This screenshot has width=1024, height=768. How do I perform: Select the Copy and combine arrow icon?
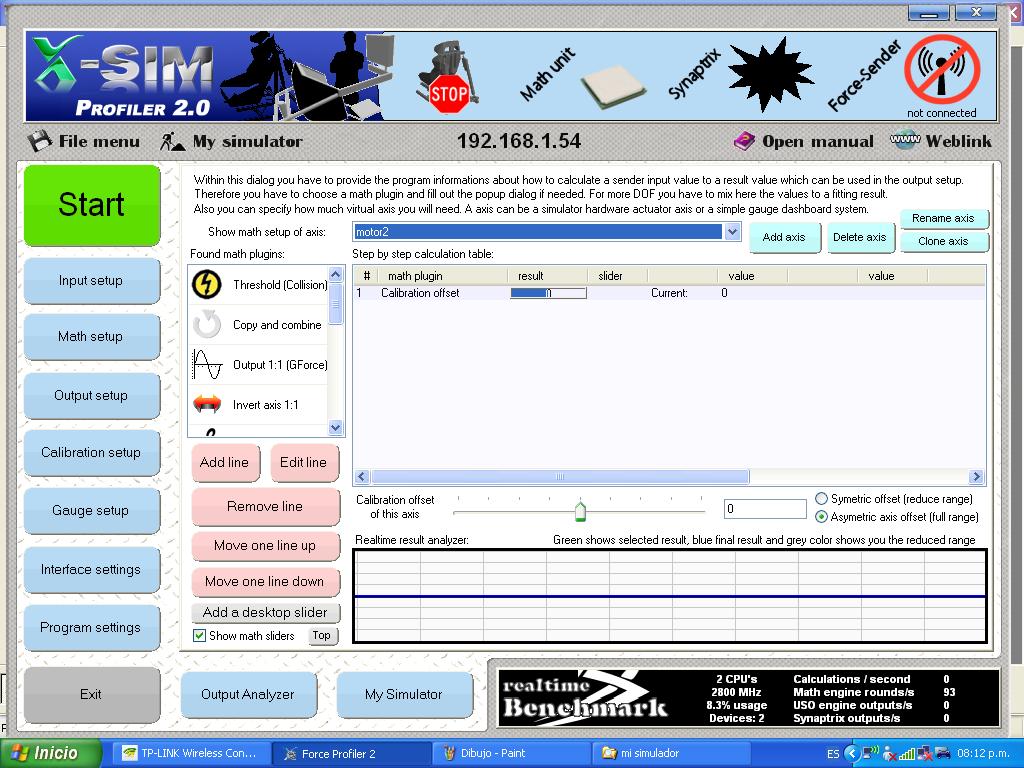[x=207, y=325]
